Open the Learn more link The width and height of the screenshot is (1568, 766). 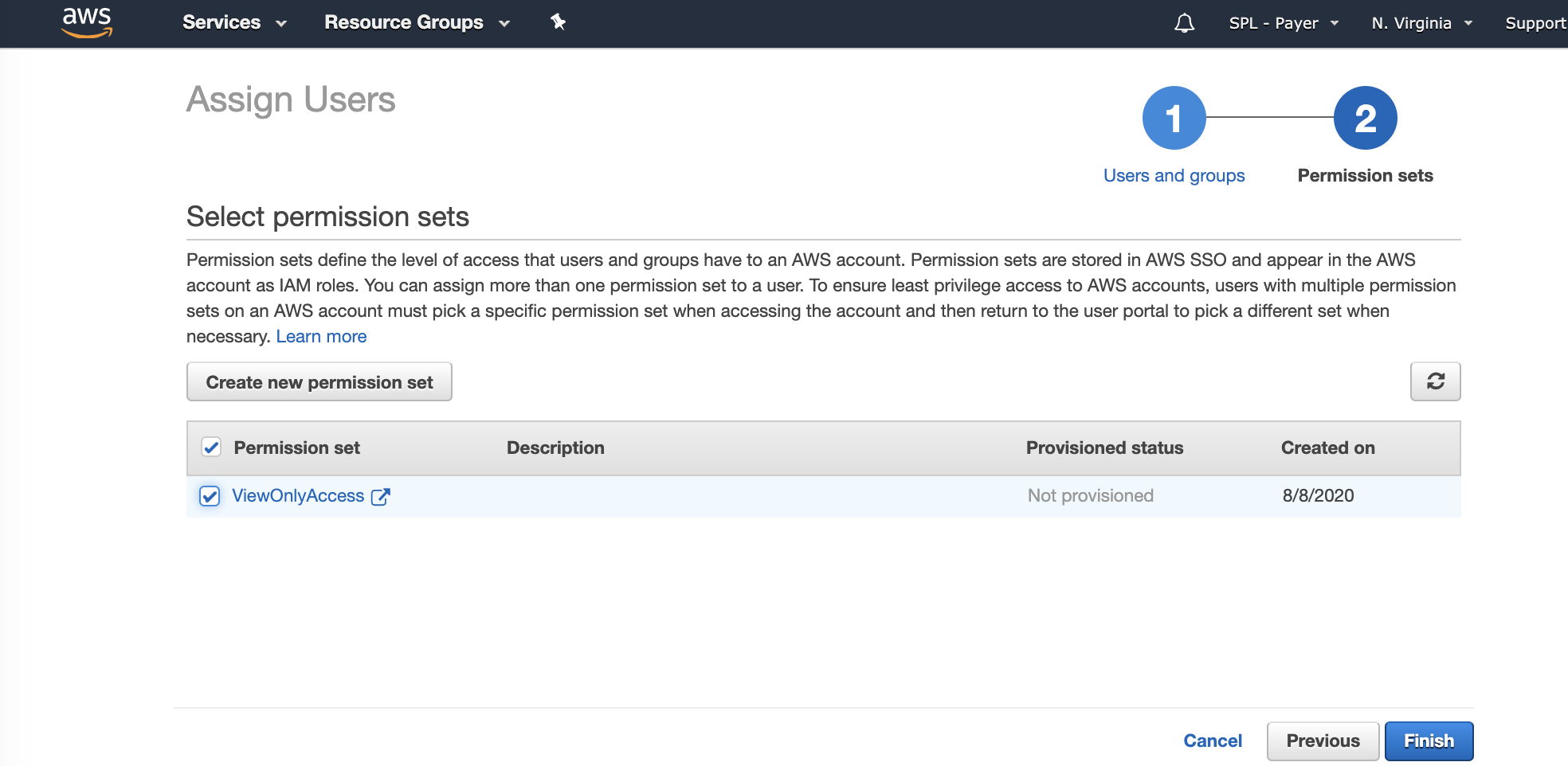pos(321,336)
